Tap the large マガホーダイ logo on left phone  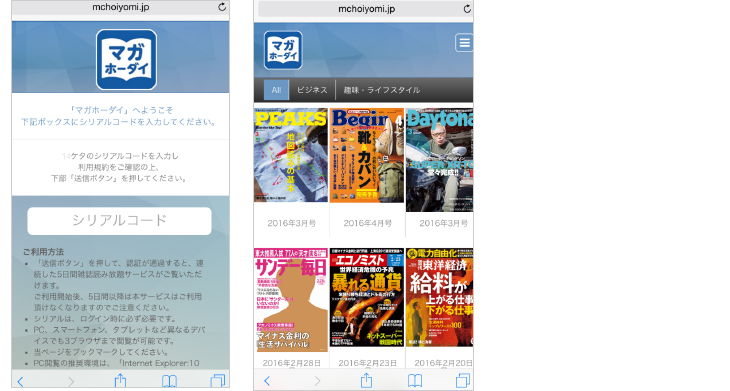[126, 60]
